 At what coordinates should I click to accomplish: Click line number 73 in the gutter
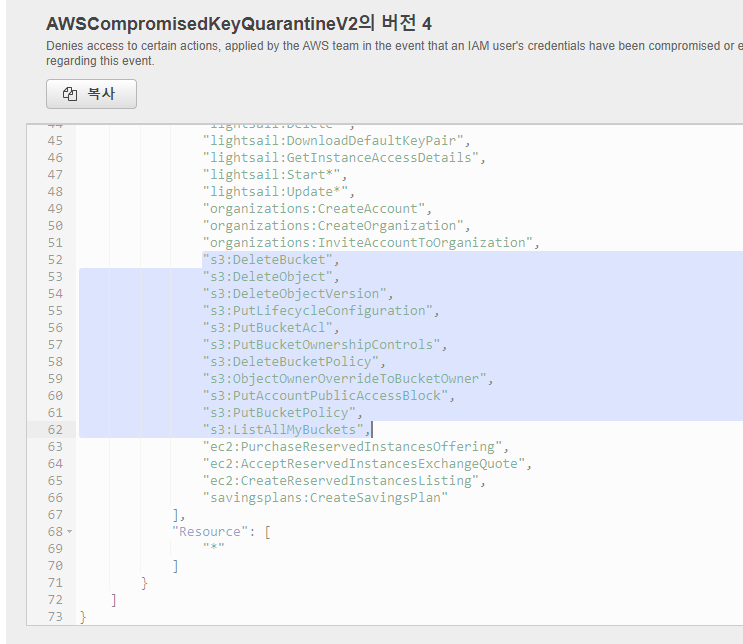click(x=55, y=617)
